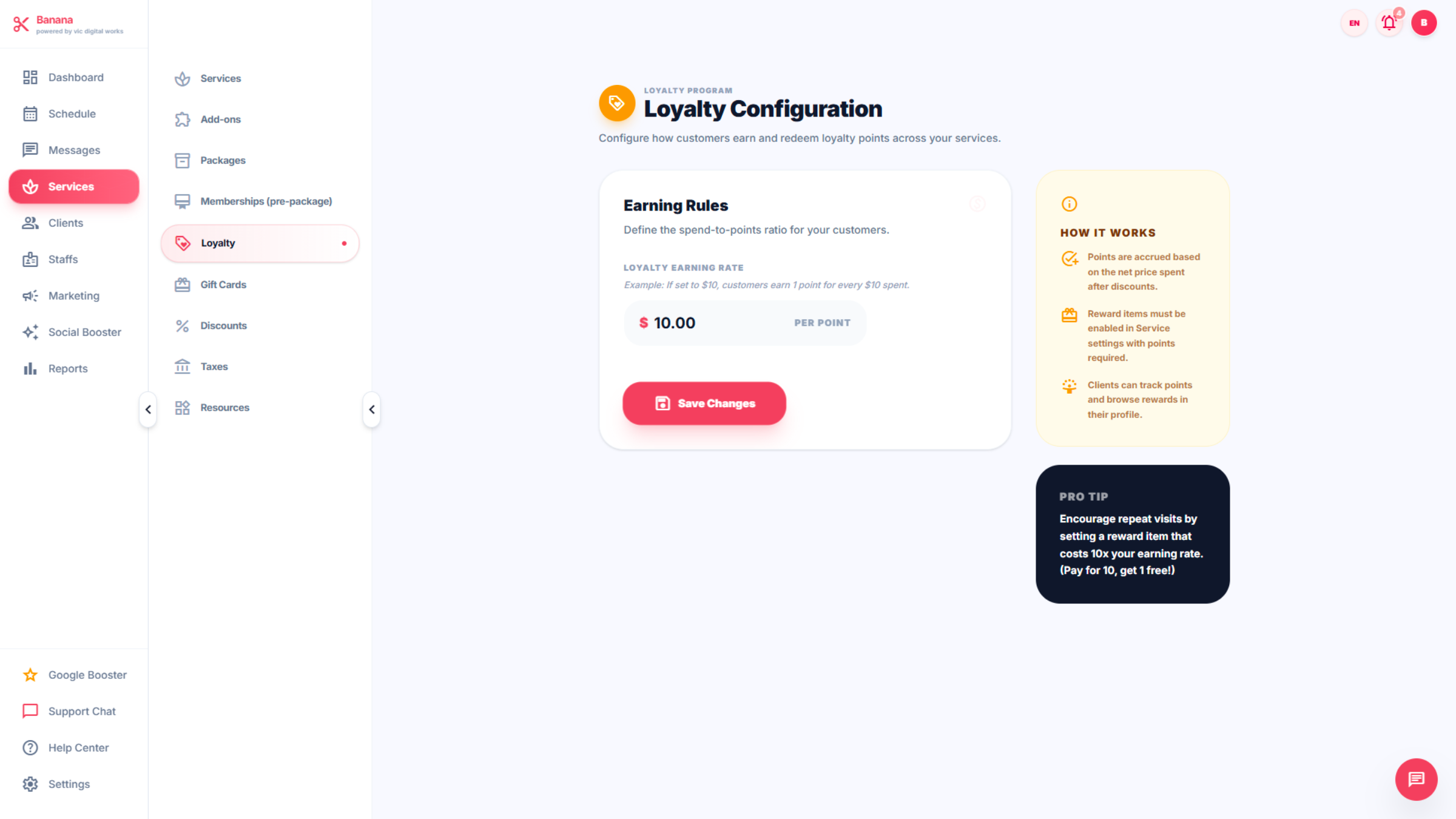Open the Dashboard page
Viewport: 1456px width, 819px height.
(x=75, y=77)
